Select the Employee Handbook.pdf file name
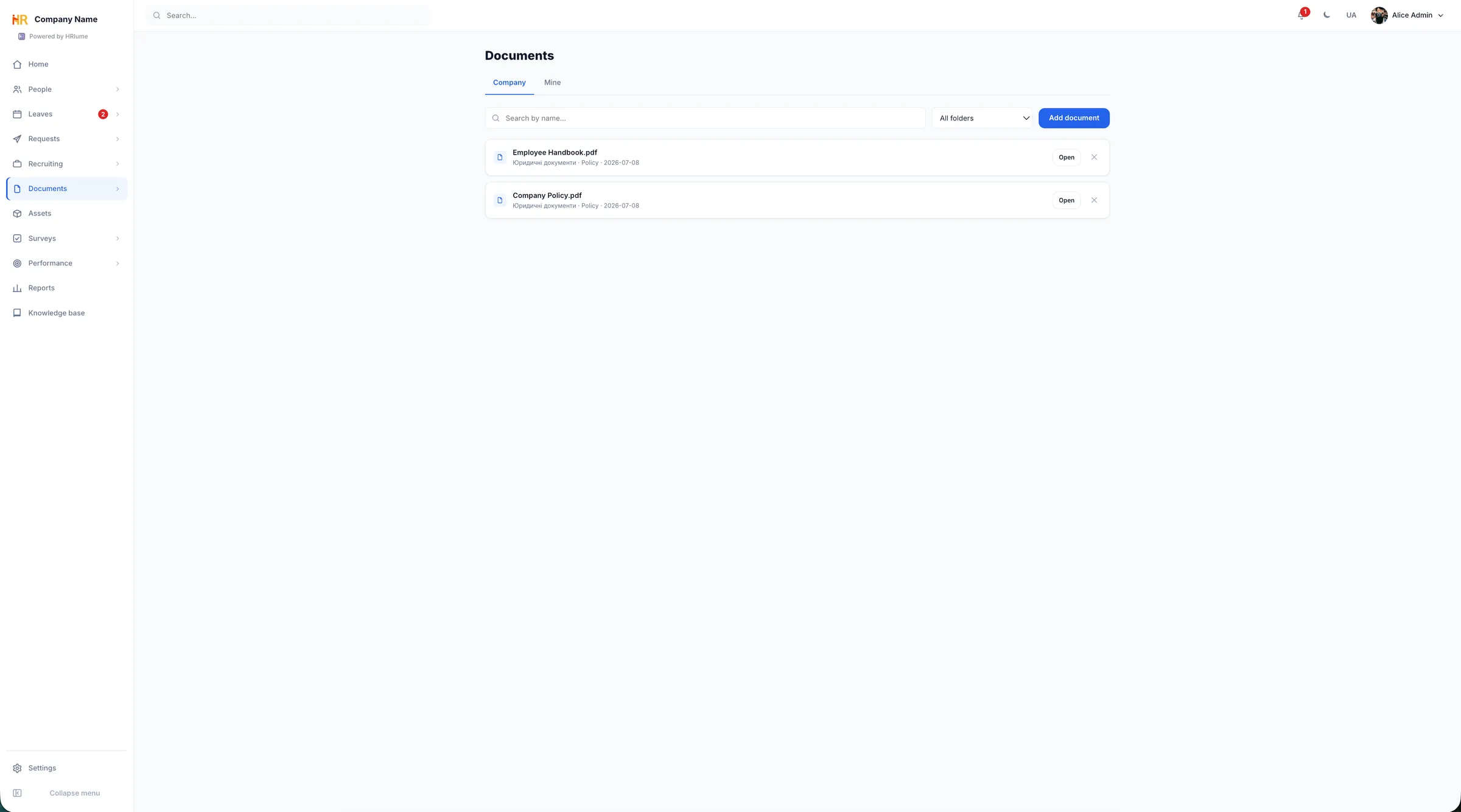 coord(555,152)
